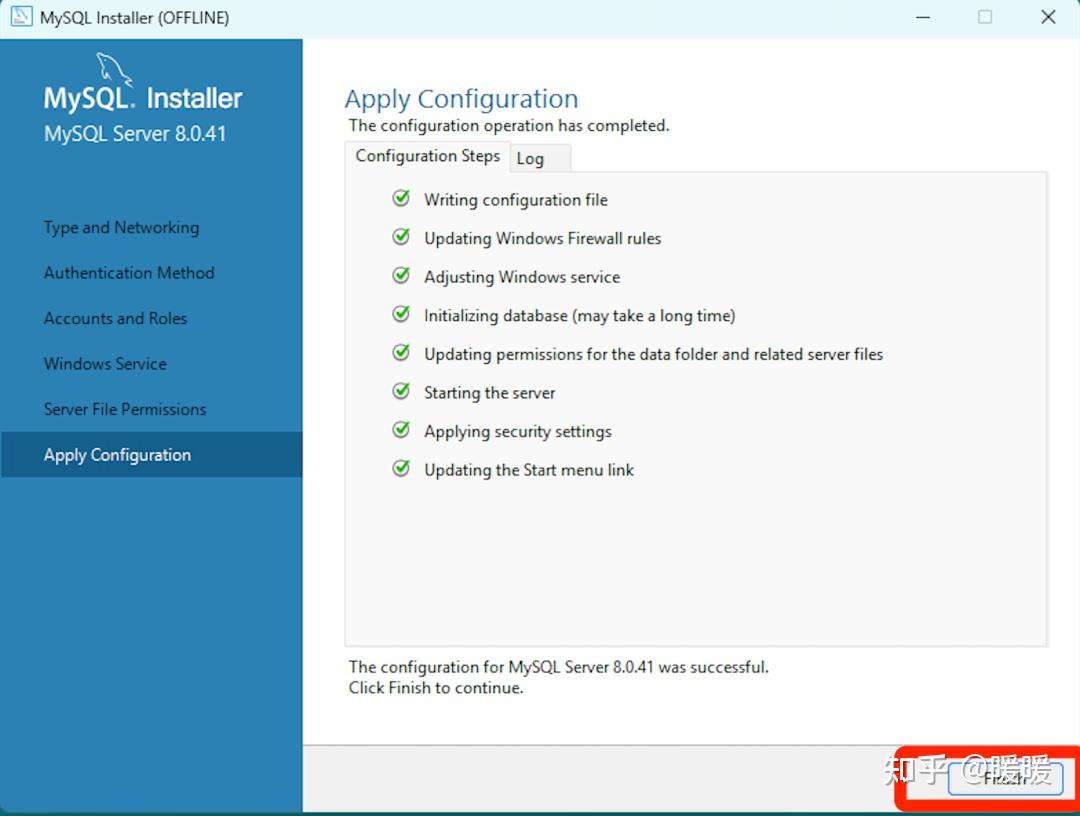This screenshot has height=816, width=1080.
Task: Click the checkmark beside "Adjusting Windows service"
Action: (x=401, y=276)
